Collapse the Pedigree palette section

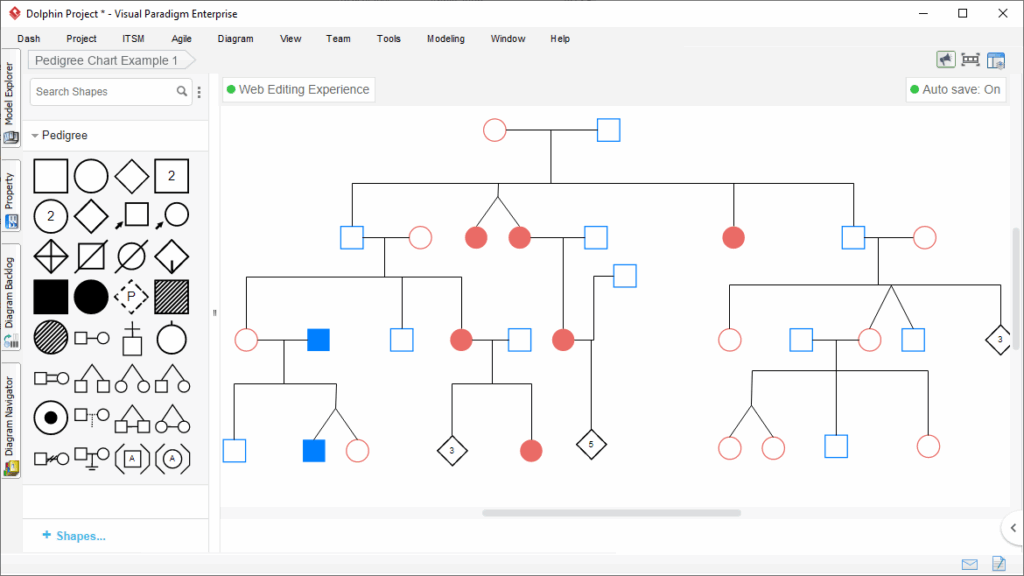point(35,136)
